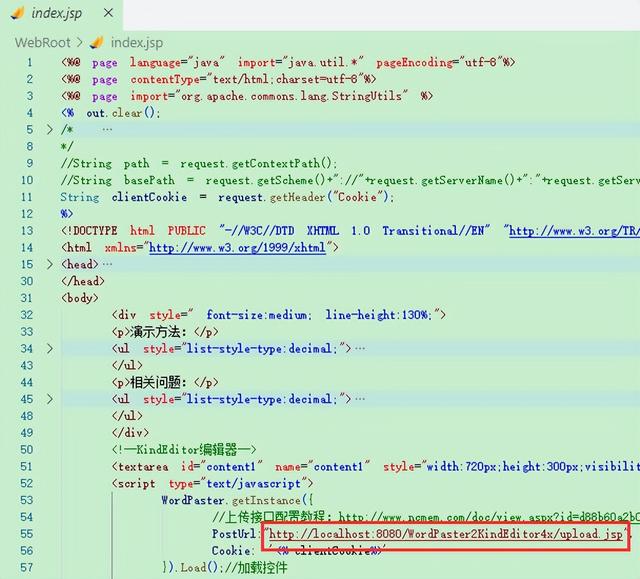This screenshot has width=640, height=579.
Task: Click 'contentType' attribute on line 2
Action: pos(165,79)
